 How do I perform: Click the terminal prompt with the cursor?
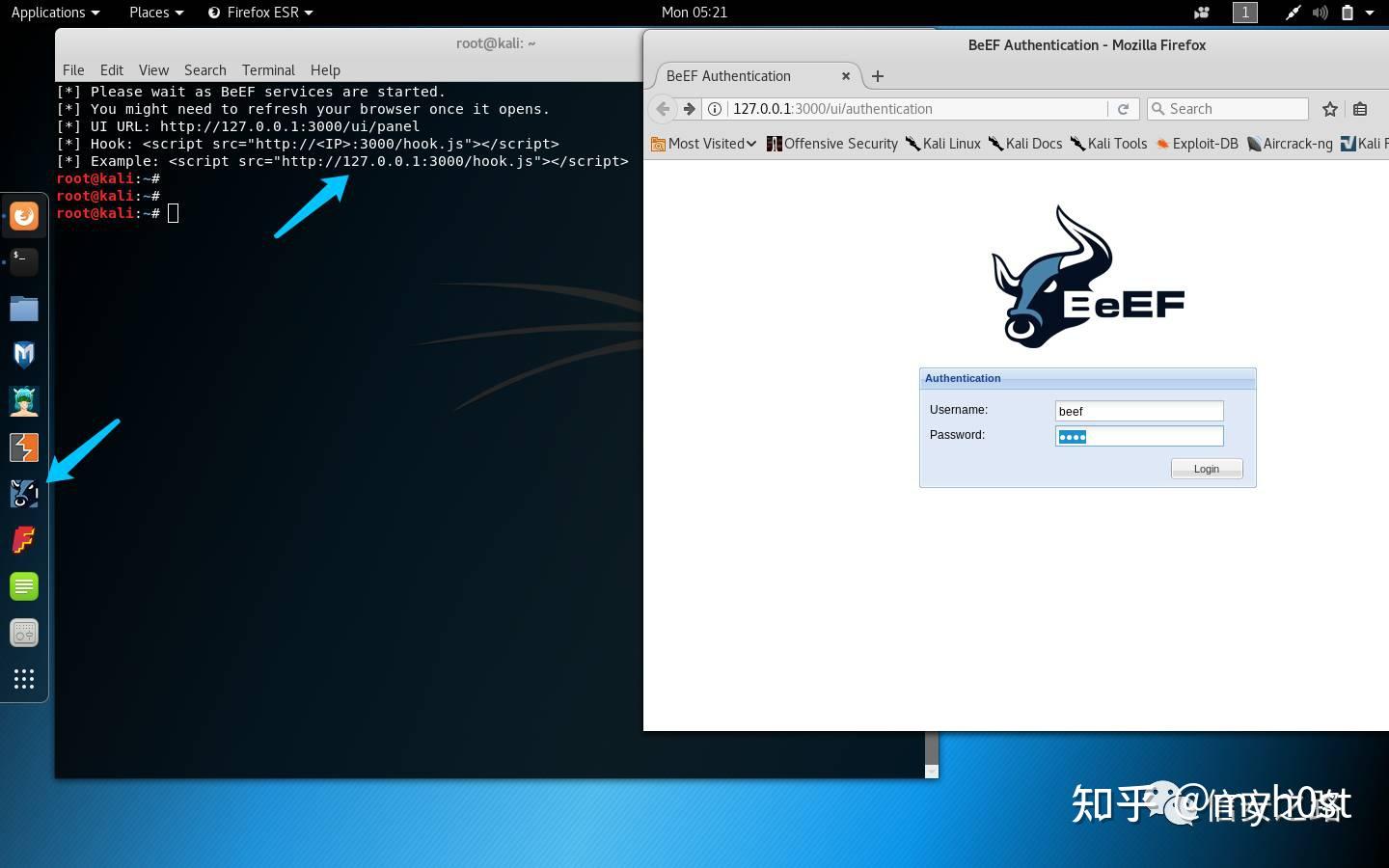pyautogui.click(x=118, y=213)
